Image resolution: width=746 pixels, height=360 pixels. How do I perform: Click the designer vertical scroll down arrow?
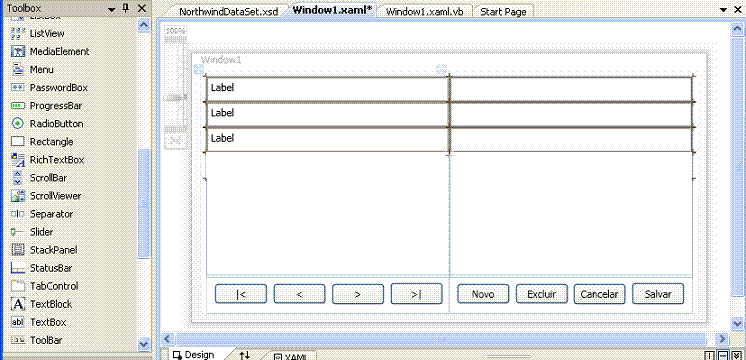click(737, 324)
